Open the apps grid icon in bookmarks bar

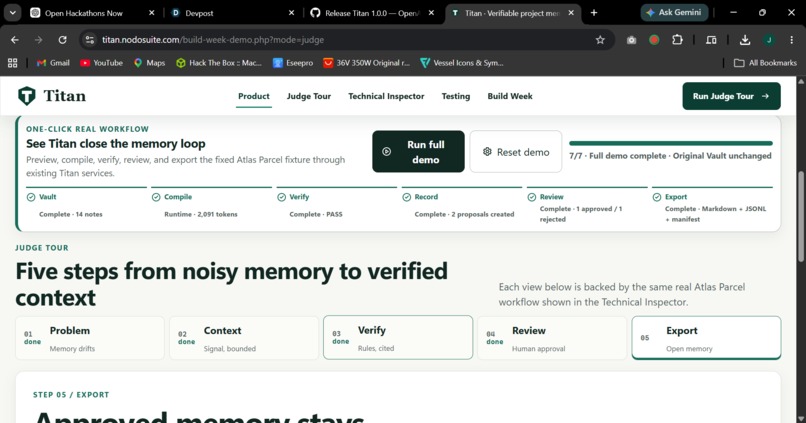pyautogui.click(x=12, y=63)
